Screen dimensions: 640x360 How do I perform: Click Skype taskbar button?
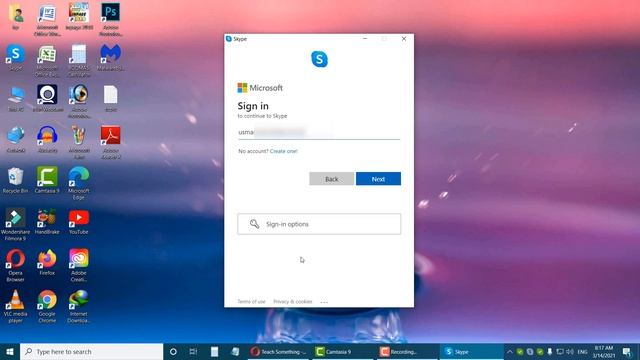coord(471,351)
